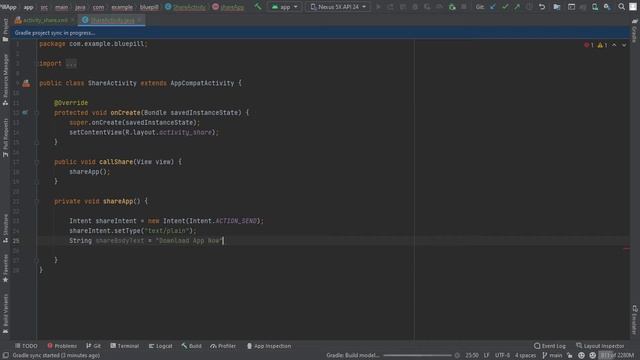
Task: Click the Gradle Build model progress bar
Action: point(417,356)
